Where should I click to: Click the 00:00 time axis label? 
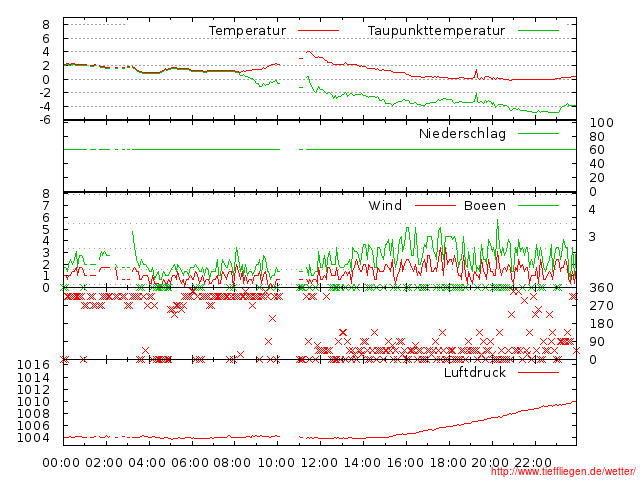point(61,463)
